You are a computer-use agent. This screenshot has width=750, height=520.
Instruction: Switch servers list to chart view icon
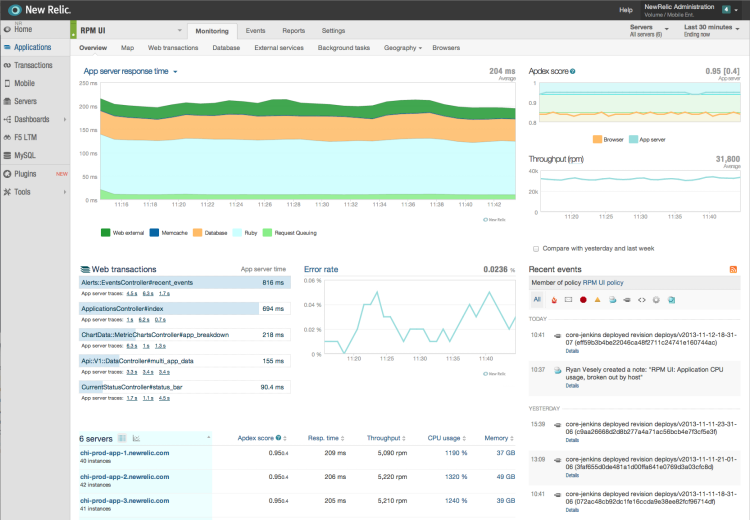click(136, 438)
